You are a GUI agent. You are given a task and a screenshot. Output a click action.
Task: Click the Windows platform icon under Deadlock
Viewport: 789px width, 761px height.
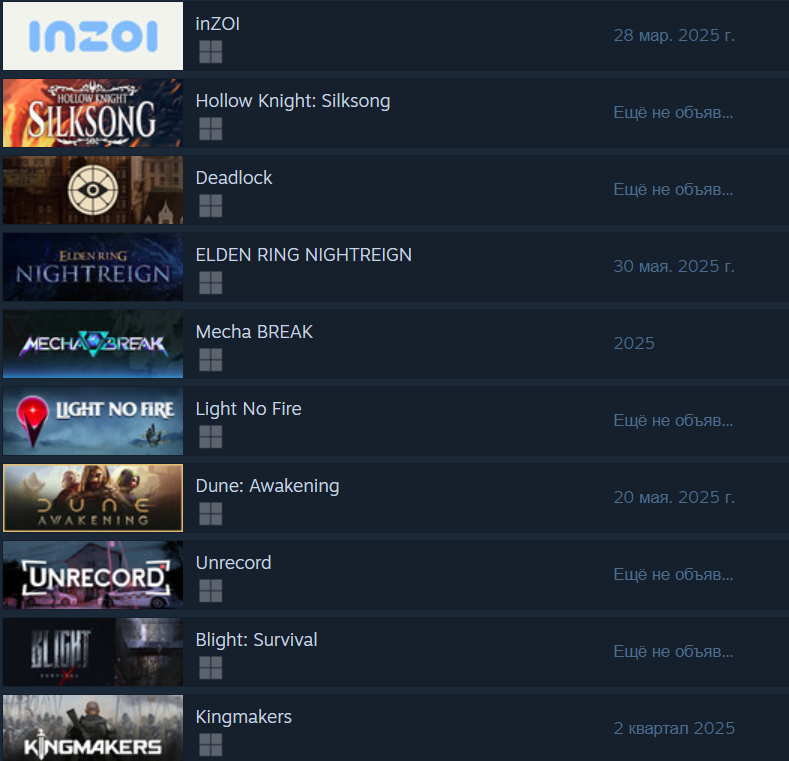coord(210,206)
